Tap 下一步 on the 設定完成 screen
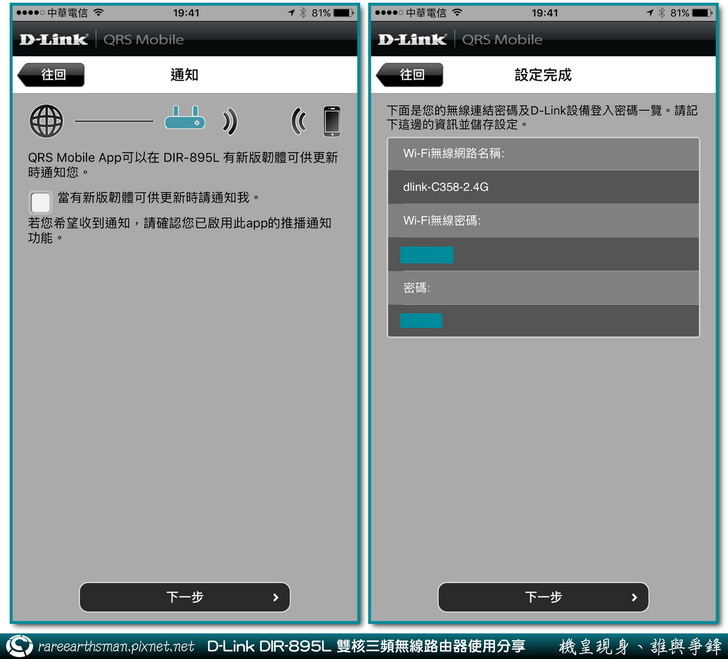Screen dimensions: 728x659 pos(543,597)
